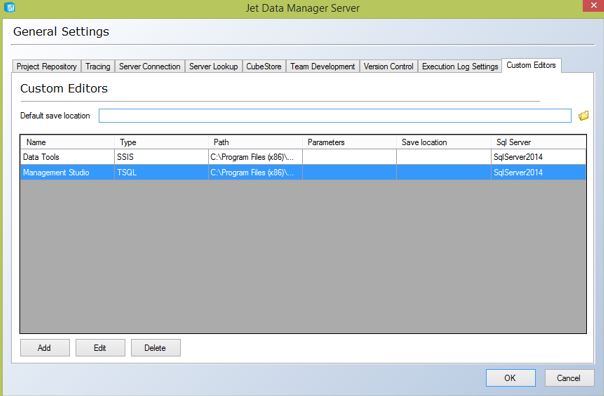
Task: Click the Sql Server column header
Action: click(x=539, y=142)
